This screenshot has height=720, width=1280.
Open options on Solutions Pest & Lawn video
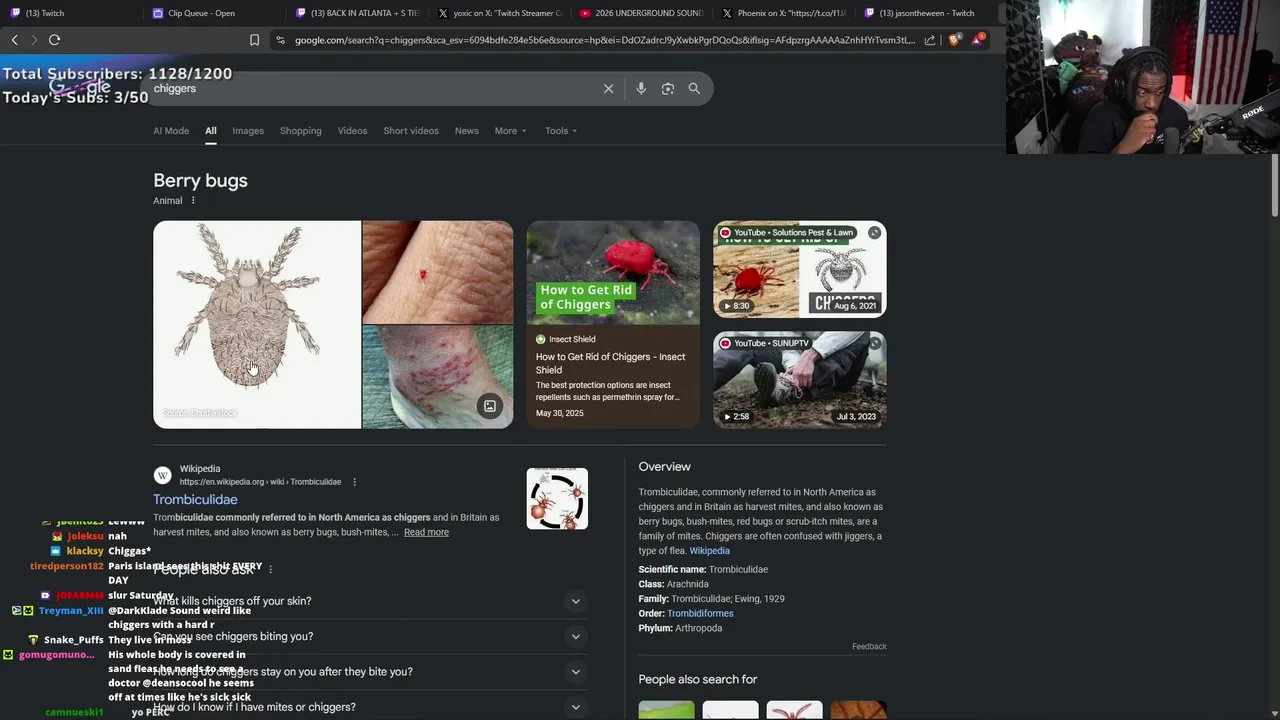pos(875,233)
